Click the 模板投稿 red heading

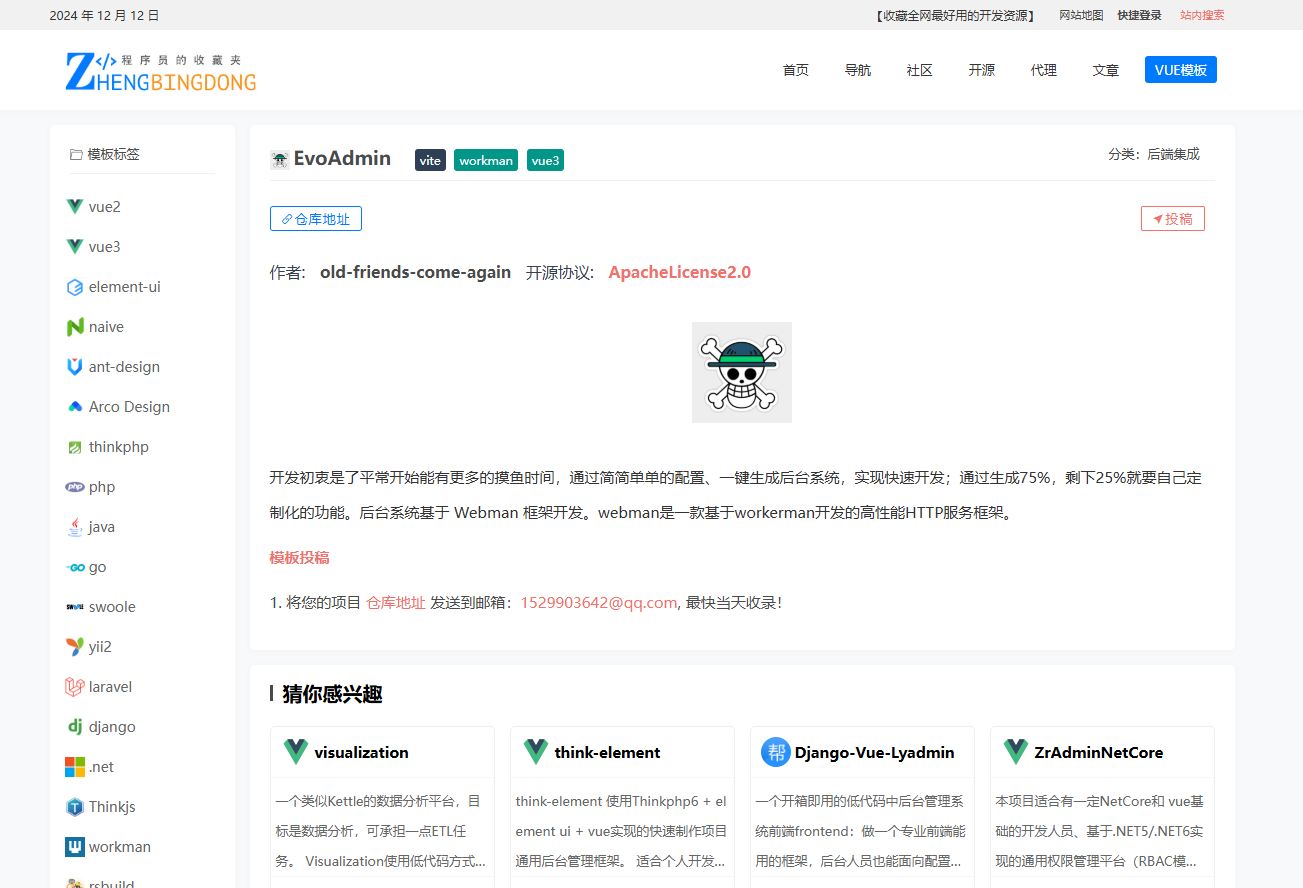tap(299, 557)
